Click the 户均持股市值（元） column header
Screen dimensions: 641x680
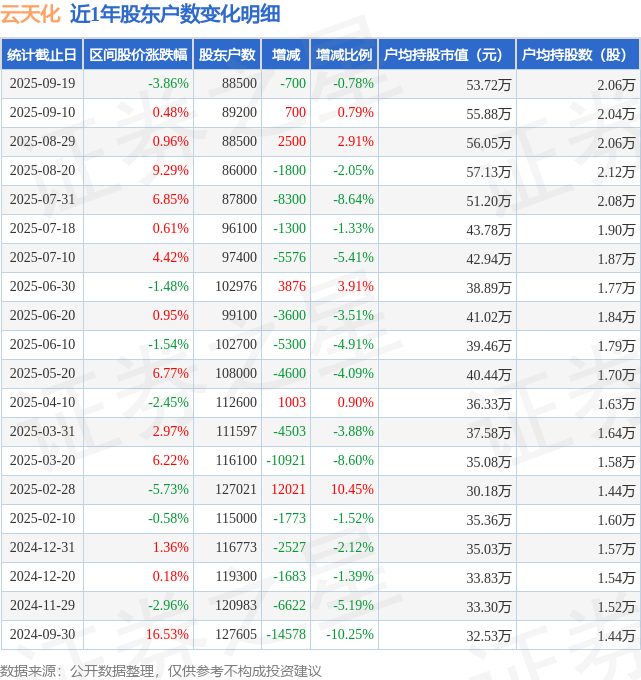[x=446, y=55]
